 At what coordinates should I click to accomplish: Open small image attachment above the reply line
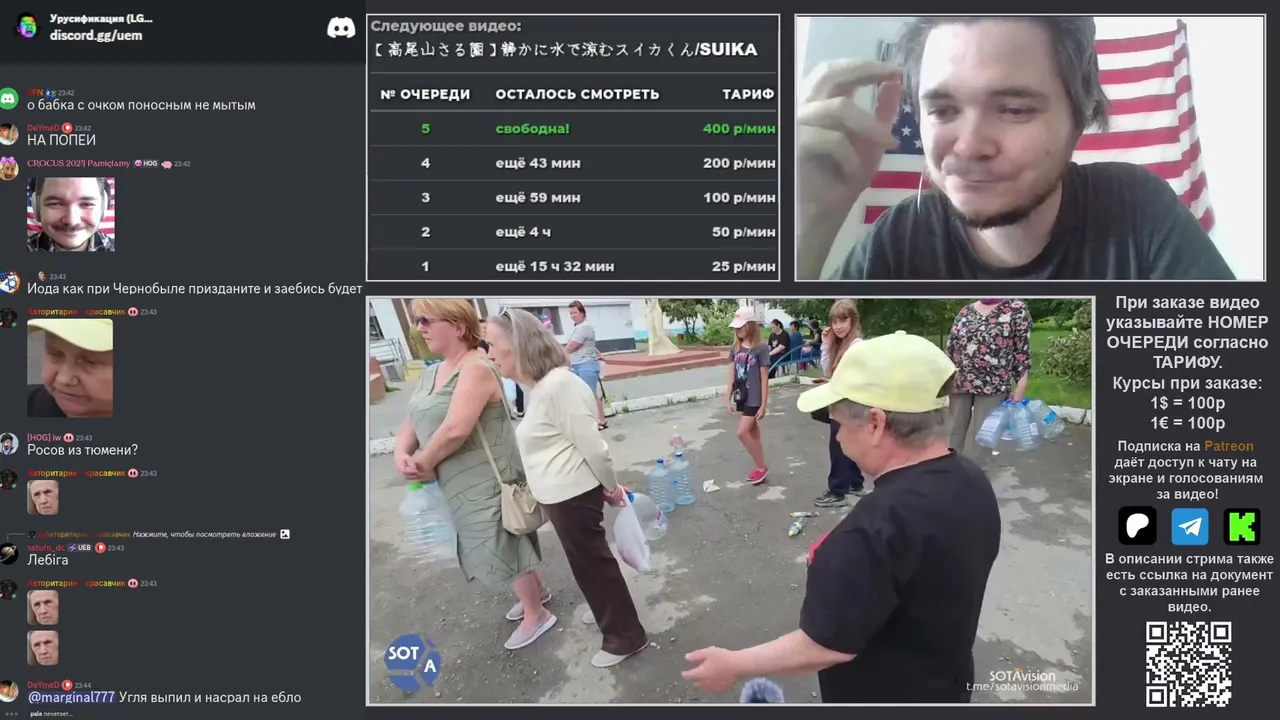(x=42, y=497)
